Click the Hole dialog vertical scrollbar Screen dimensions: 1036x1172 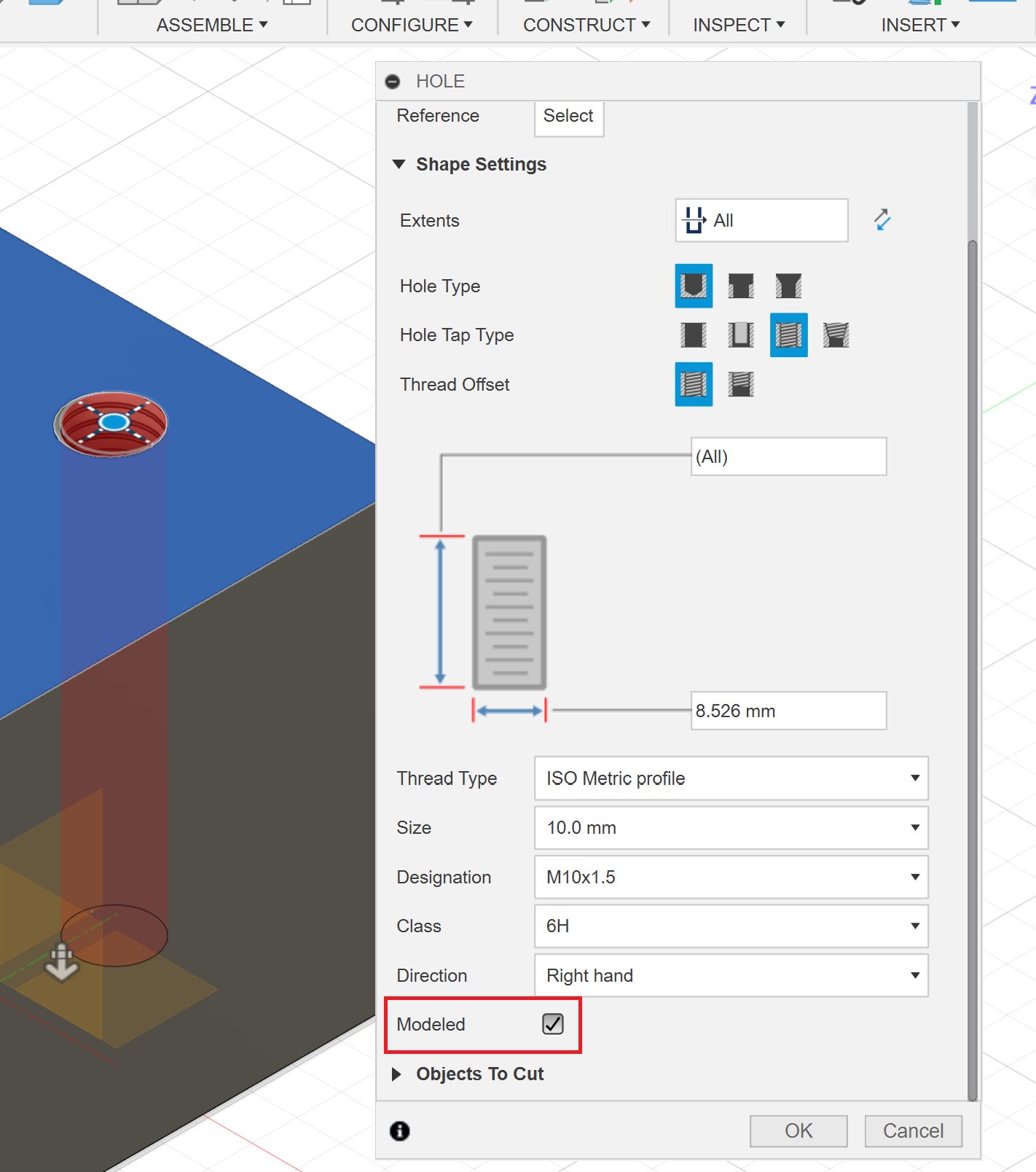coord(973,671)
